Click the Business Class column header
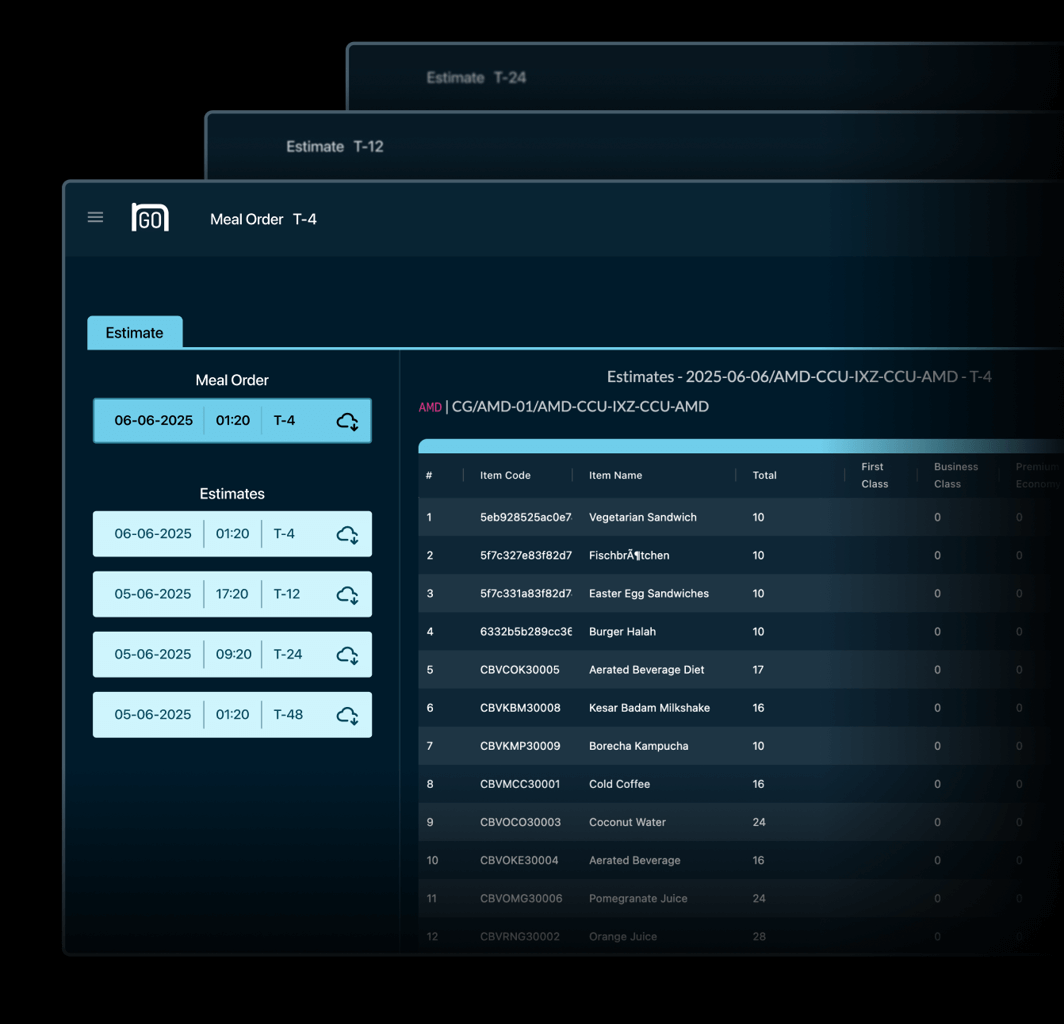This screenshot has height=1024, width=1064. click(955, 475)
